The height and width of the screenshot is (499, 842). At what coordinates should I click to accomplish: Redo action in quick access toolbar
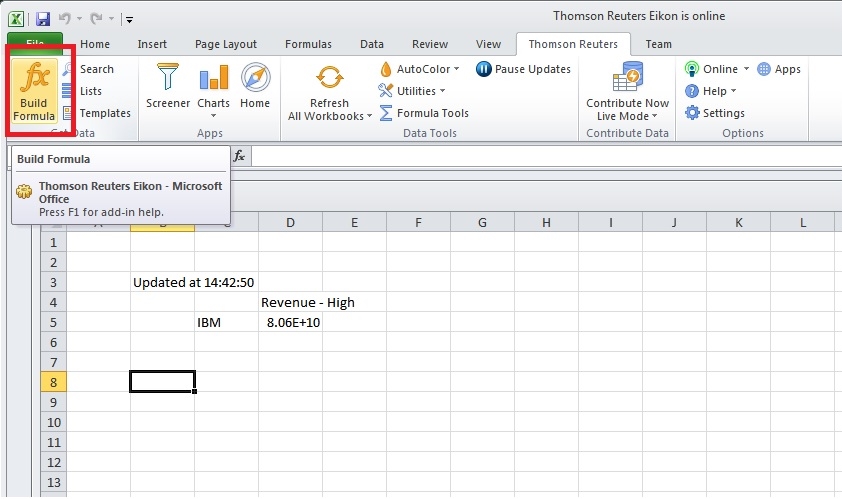pyautogui.click(x=96, y=19)
